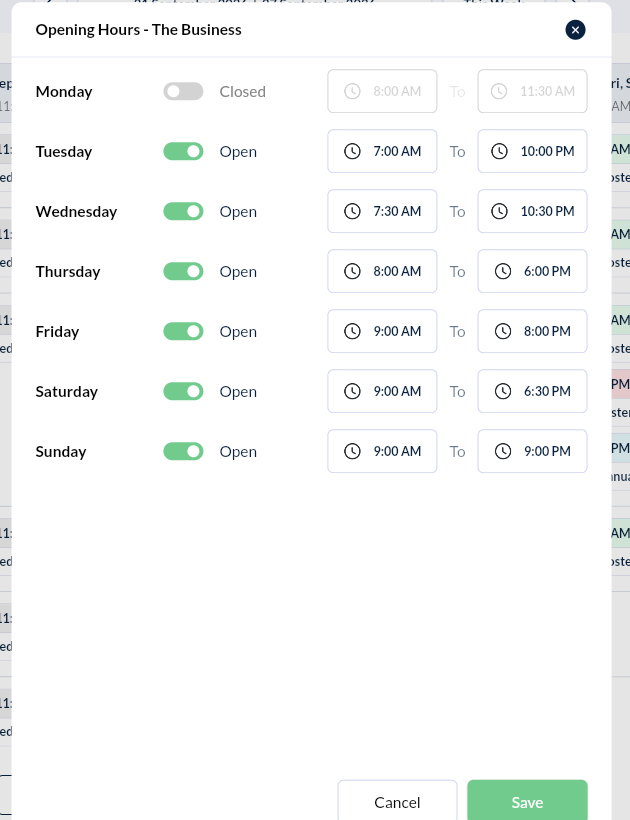
Task: Turn off the Tuesday open toggle
Action: (x=183, y=152)
